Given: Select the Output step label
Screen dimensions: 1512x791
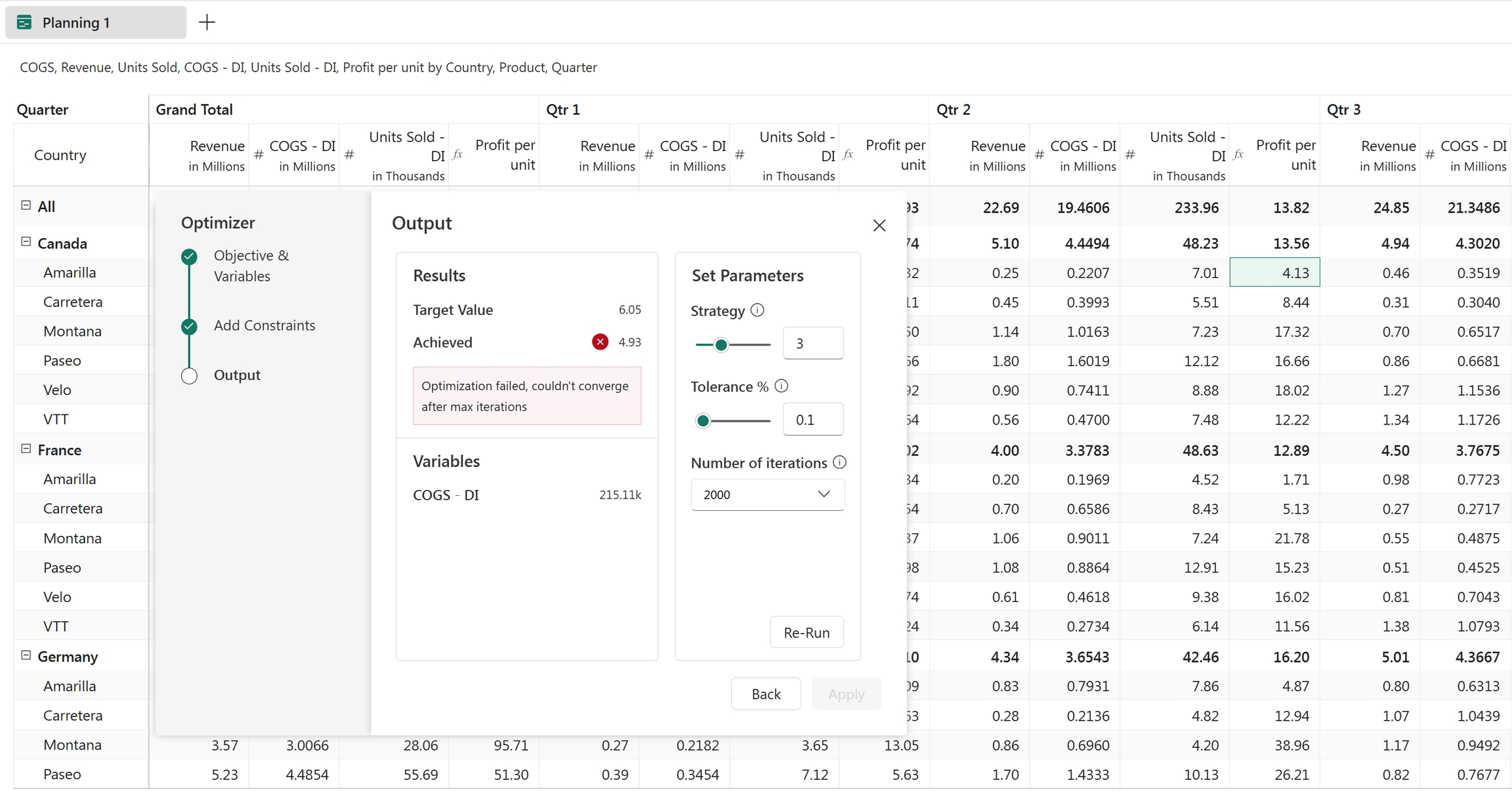Looking at the screenshot, I should coord(237,375).
